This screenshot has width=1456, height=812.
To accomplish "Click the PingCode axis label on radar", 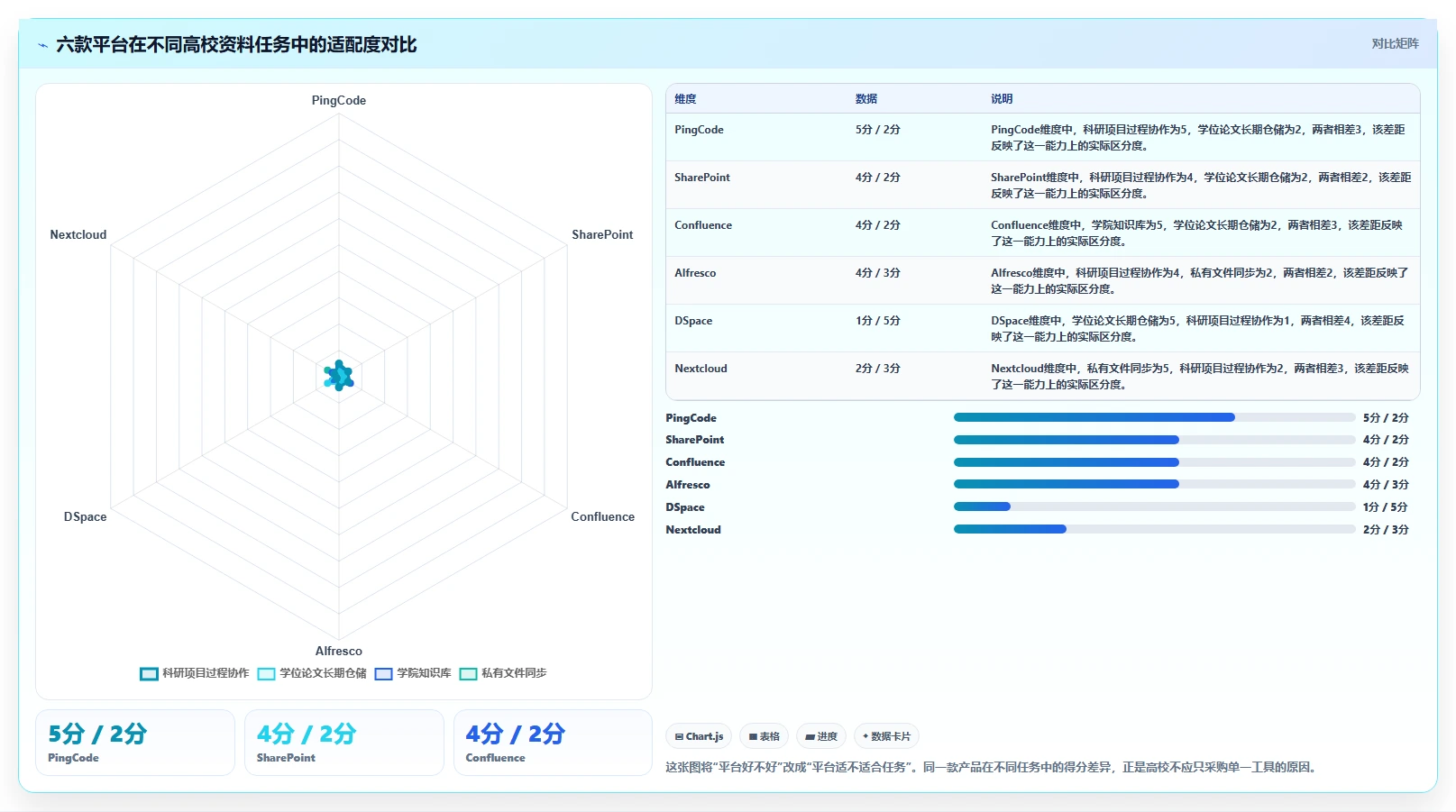I will click(339, 100).
